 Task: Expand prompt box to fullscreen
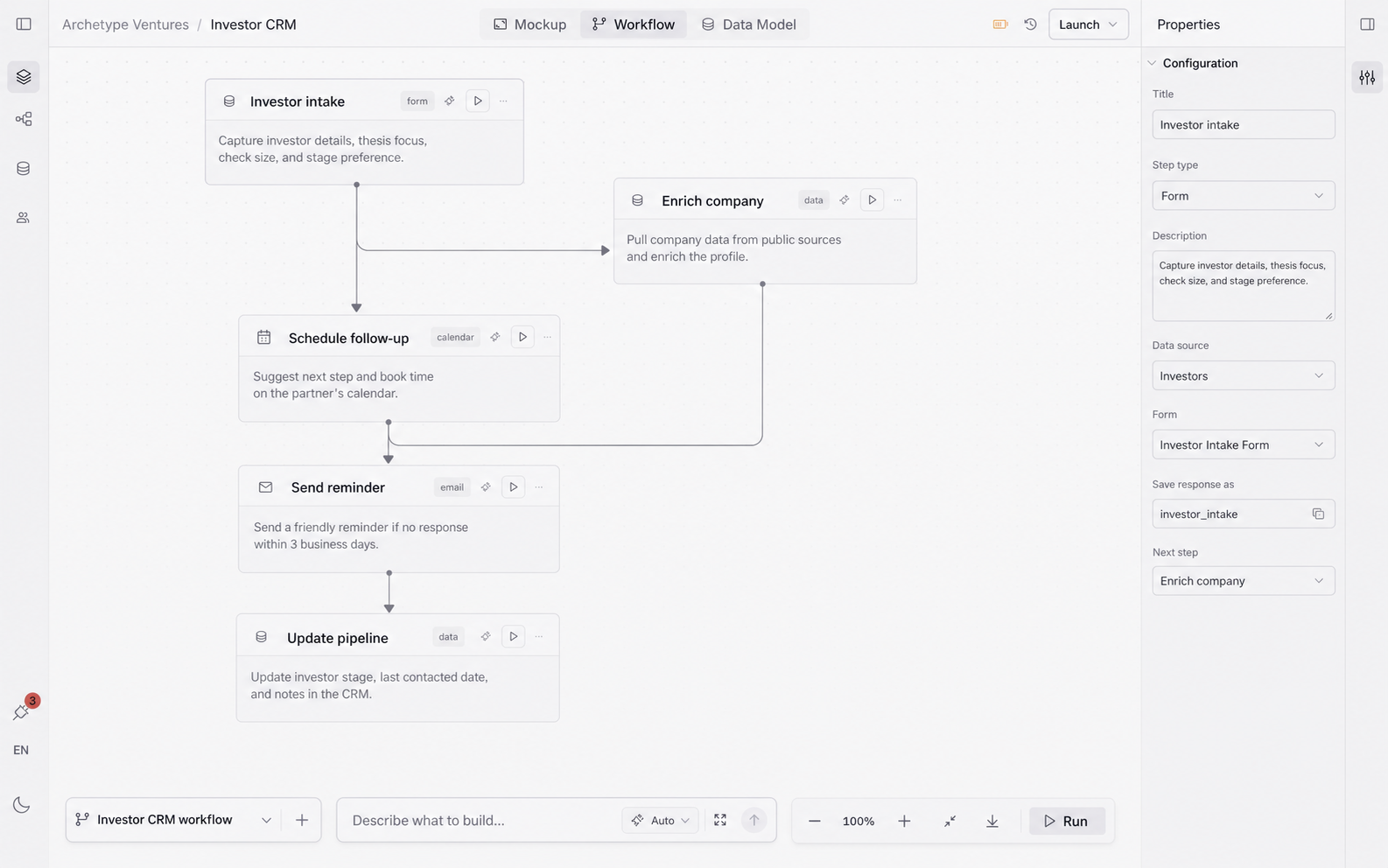coord(720,820)
